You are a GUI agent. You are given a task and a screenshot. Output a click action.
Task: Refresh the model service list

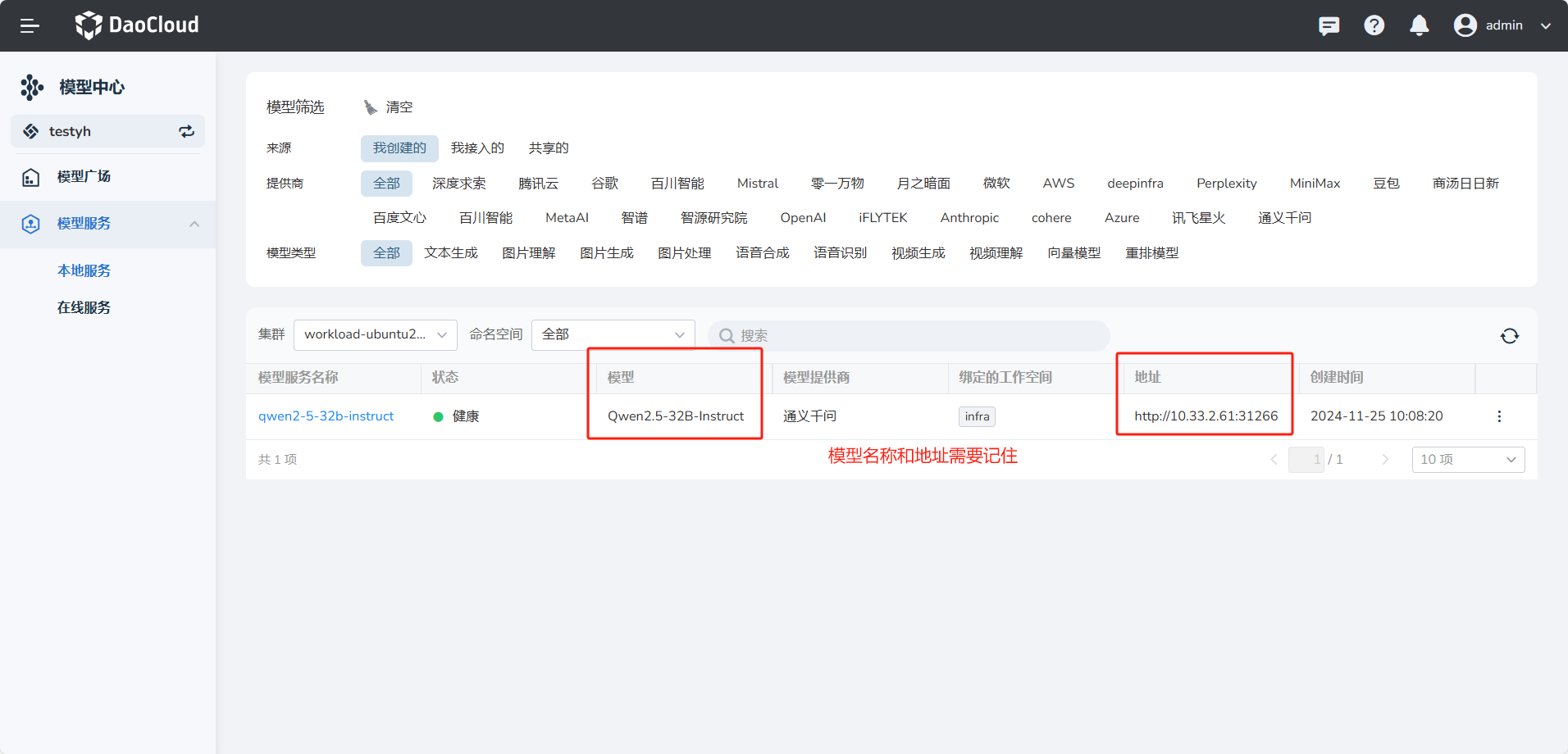pos(1510,336)
